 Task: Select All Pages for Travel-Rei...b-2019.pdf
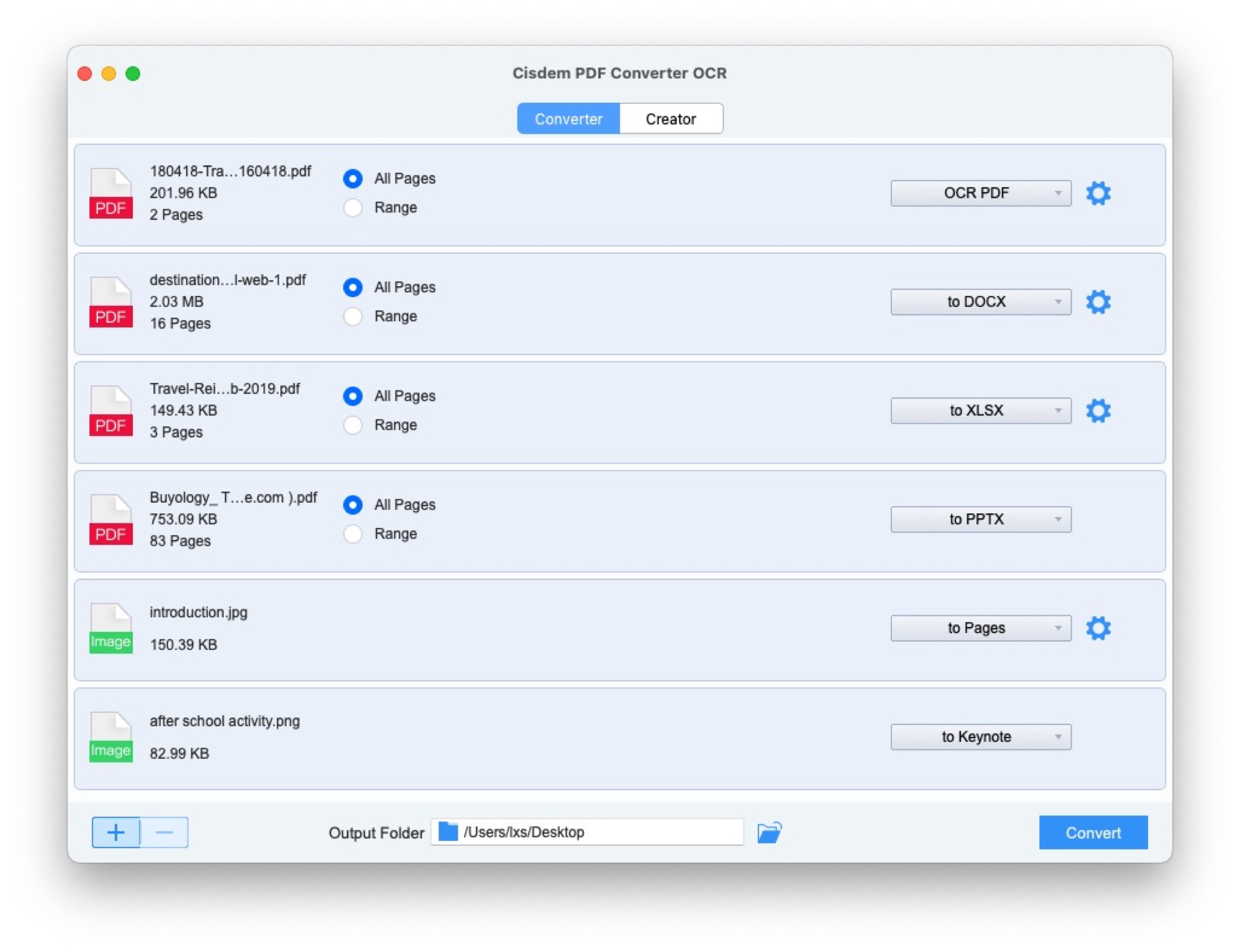[352, 396]
